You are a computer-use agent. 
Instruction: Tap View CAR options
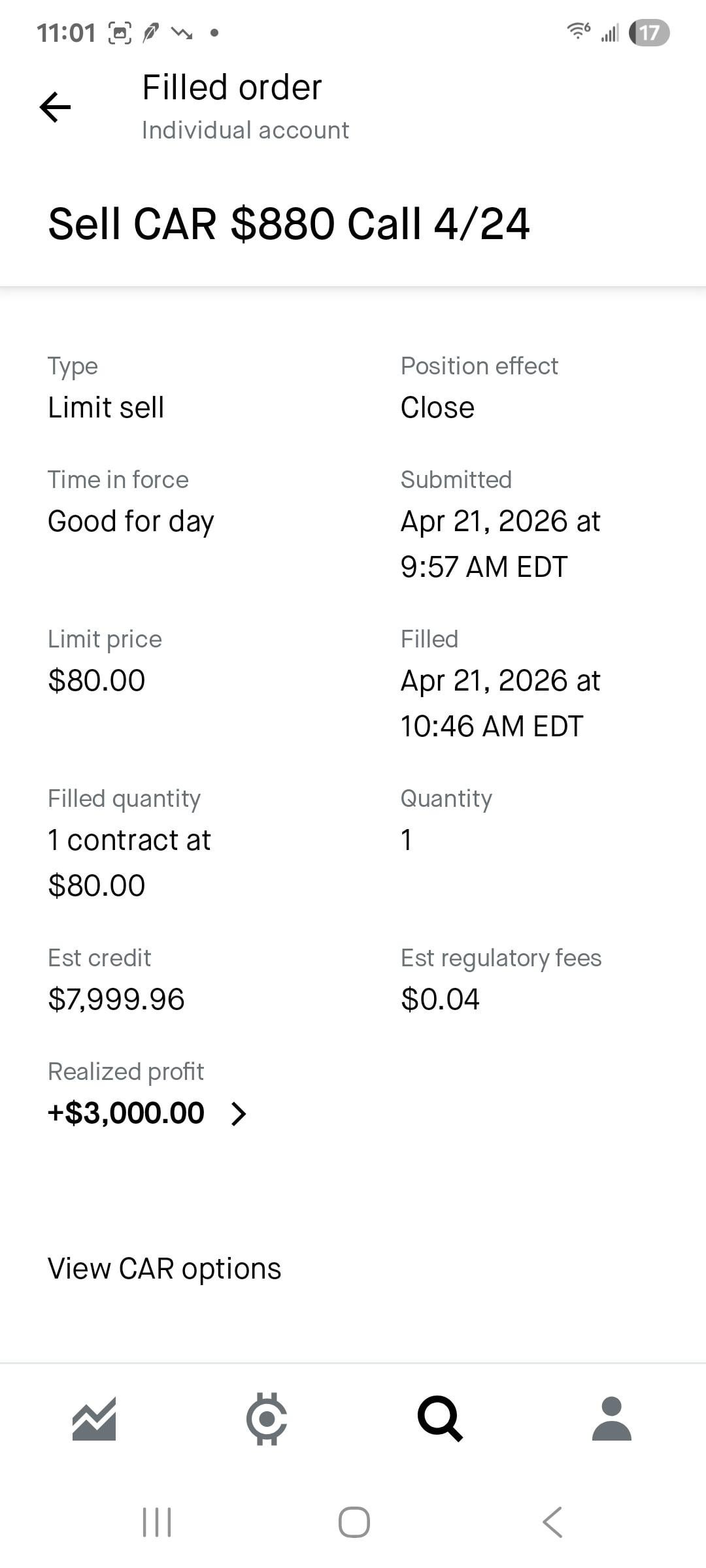[x=164, y=1269]
